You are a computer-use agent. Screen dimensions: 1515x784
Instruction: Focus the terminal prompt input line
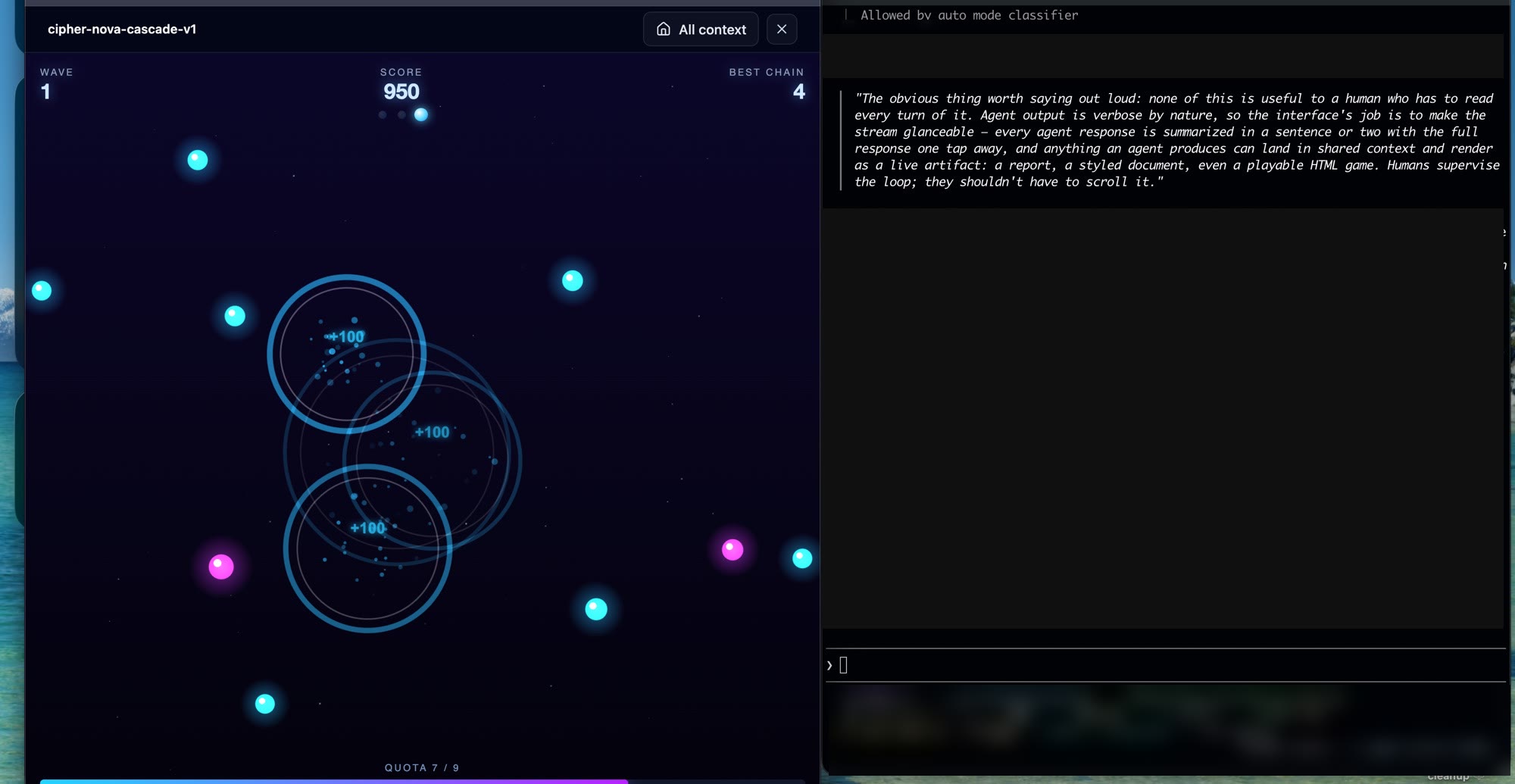[1165, 665]
